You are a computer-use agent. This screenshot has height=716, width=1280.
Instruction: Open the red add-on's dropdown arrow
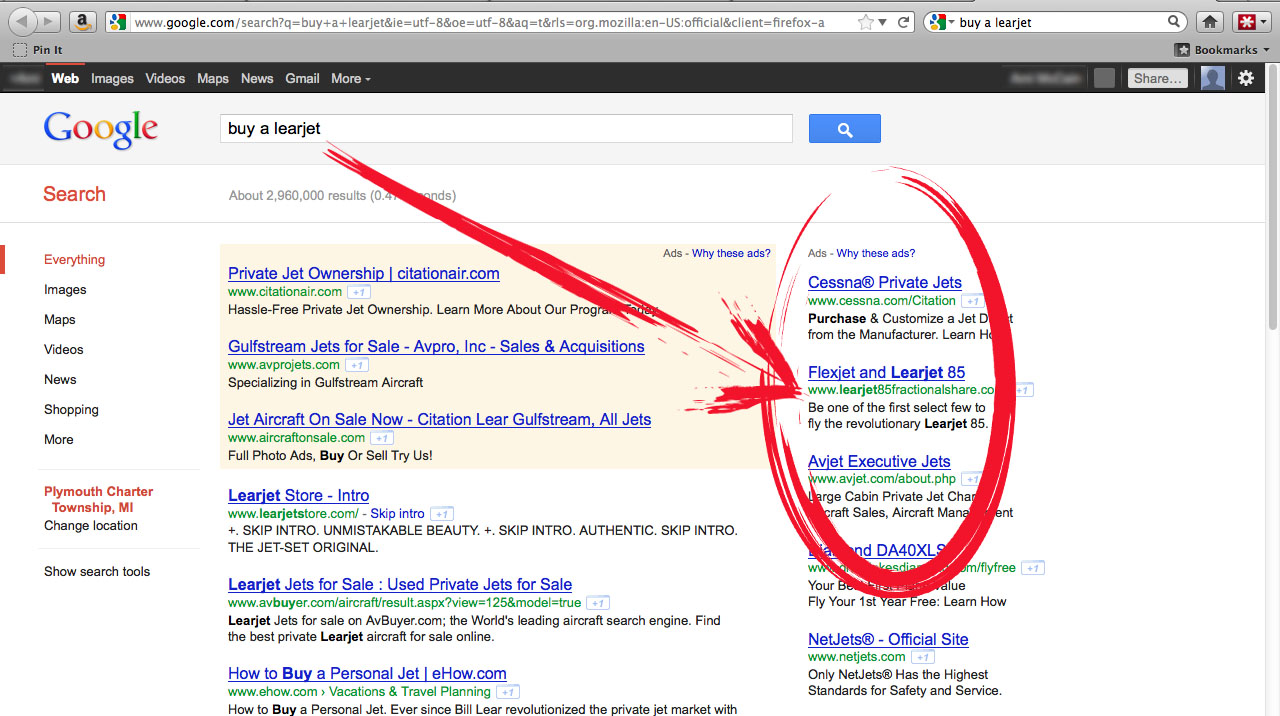point(1263,22)
